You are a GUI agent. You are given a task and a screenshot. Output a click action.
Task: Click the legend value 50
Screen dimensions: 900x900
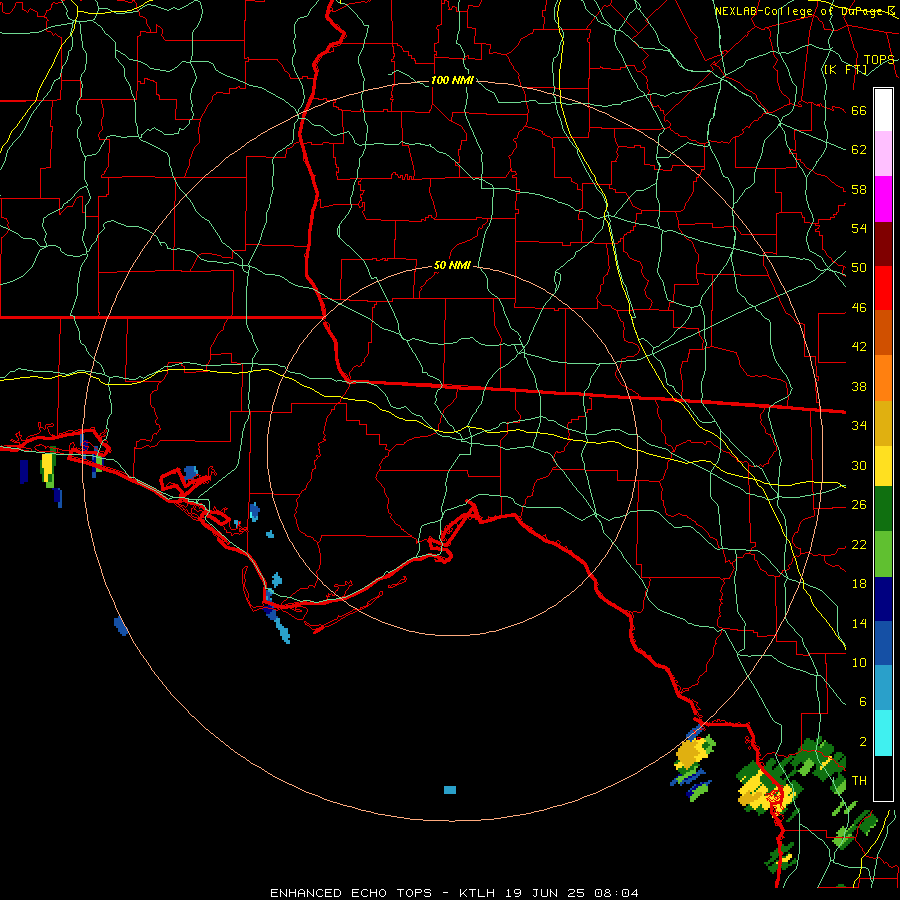(x=859, y=268)
